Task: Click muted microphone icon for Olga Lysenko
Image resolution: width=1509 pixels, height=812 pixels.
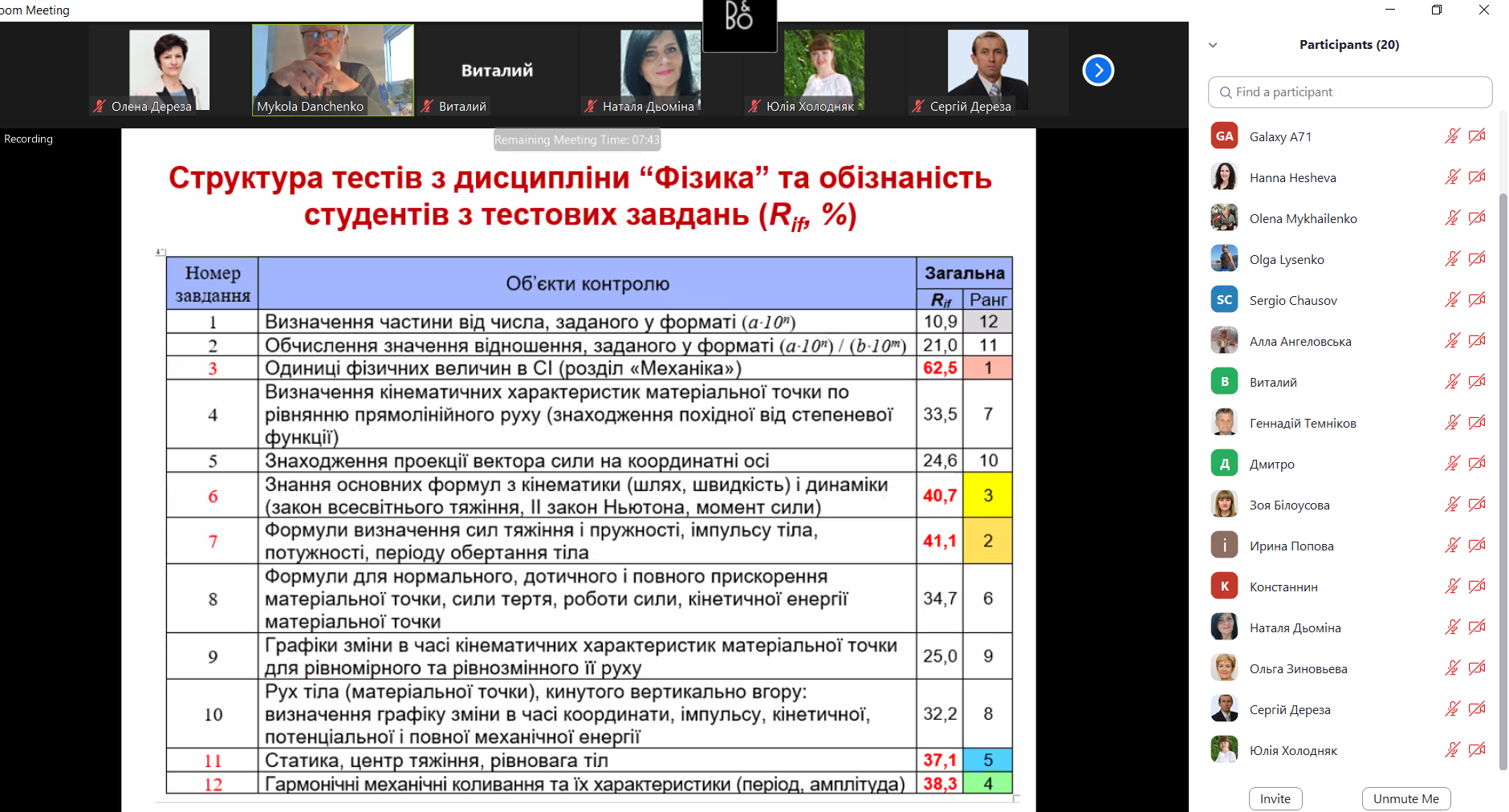Action: tap(1452, 259)
